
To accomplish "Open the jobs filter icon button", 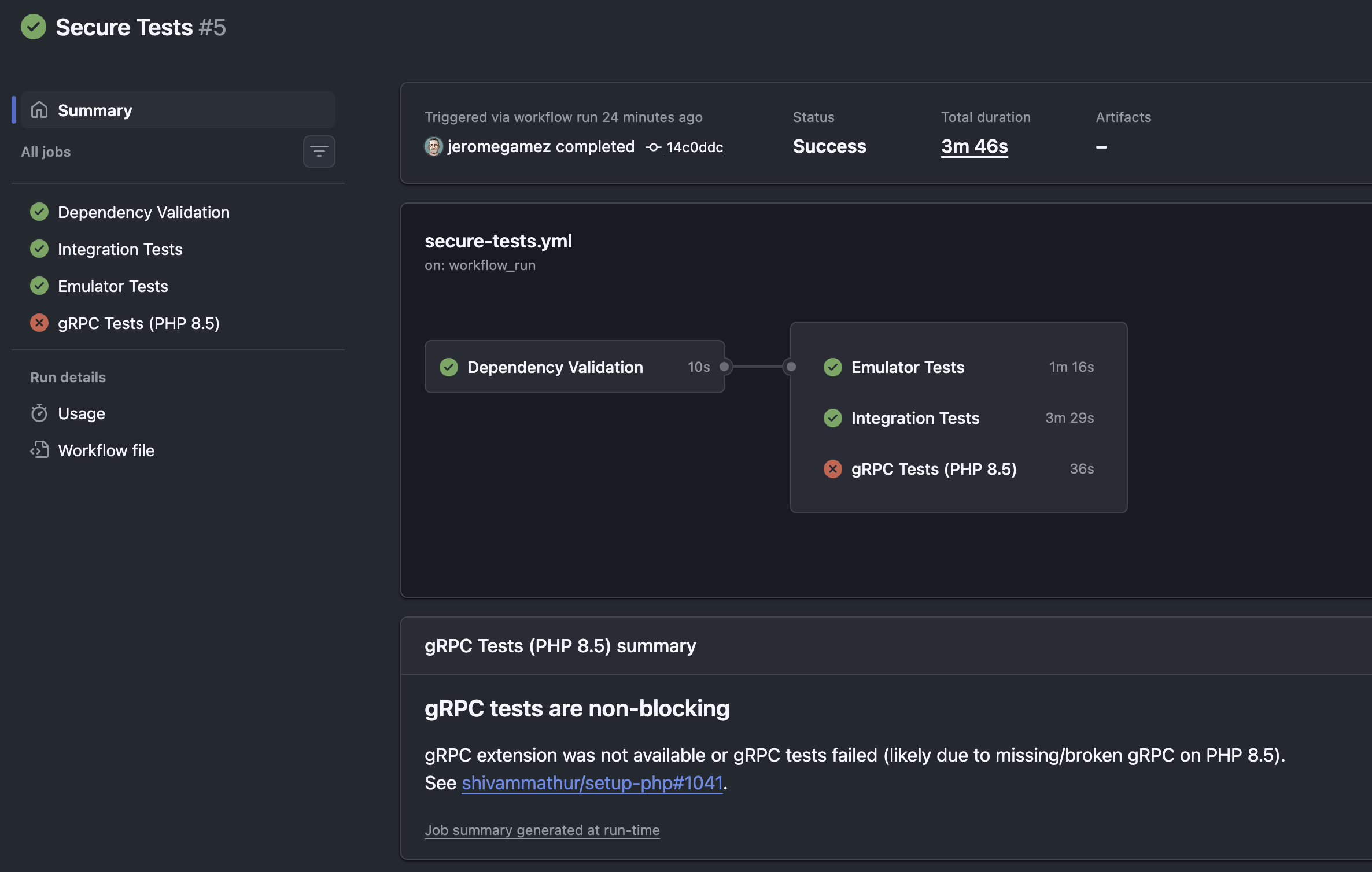I will click(319, 152).
